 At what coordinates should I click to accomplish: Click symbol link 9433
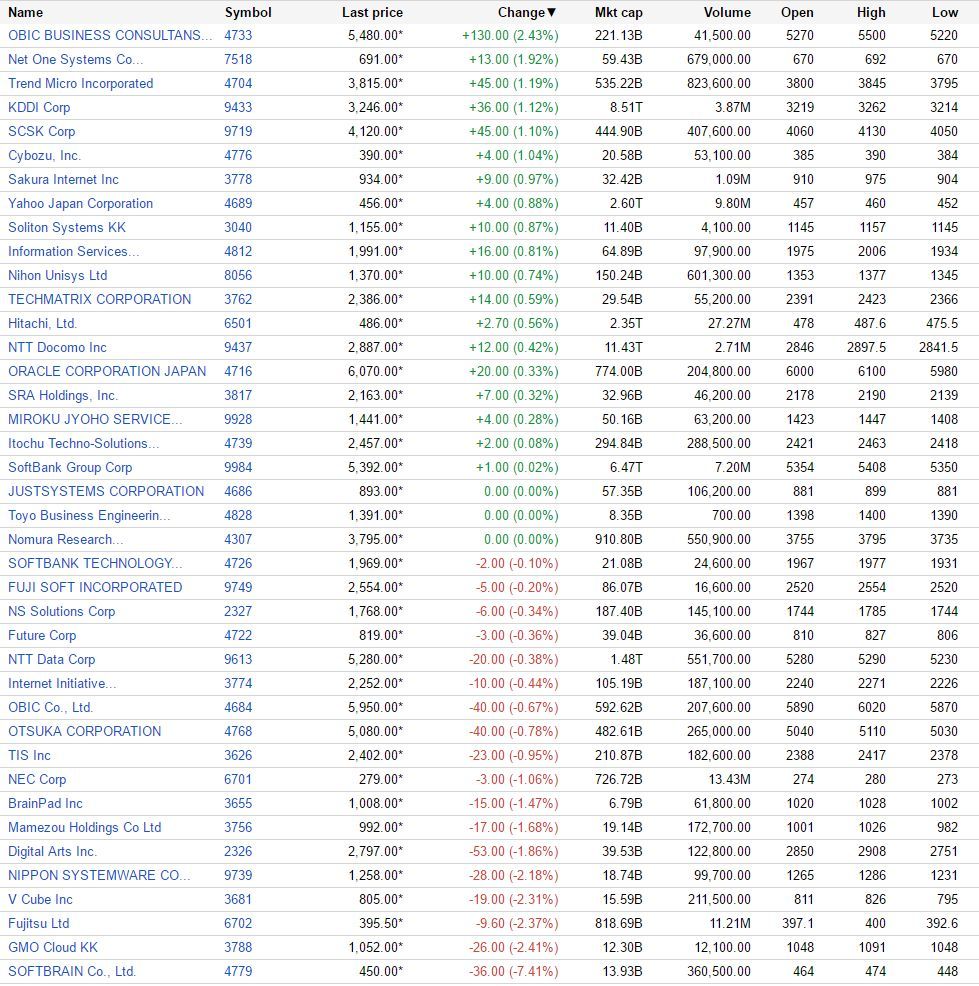click(238, 108)
